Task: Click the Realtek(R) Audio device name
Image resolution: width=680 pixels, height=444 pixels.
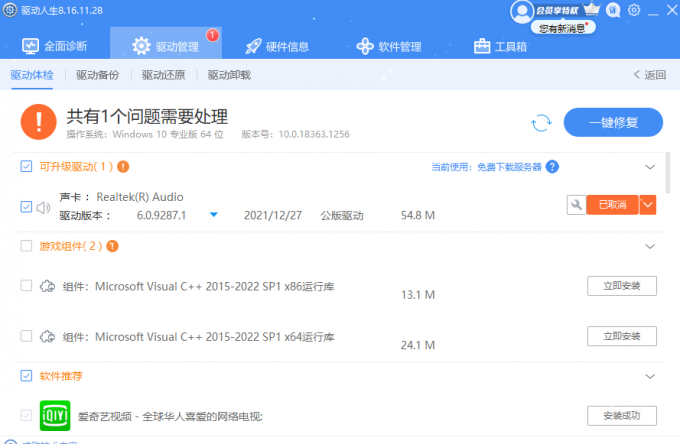Action: tap(140, 197)
